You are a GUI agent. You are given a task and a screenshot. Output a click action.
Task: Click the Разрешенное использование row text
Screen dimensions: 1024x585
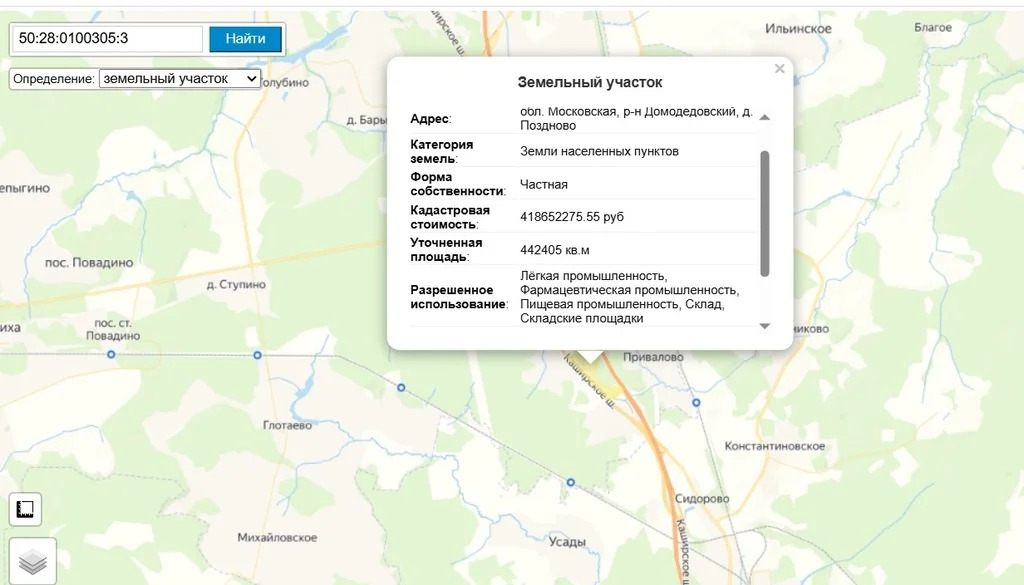[x=629, y=297]
